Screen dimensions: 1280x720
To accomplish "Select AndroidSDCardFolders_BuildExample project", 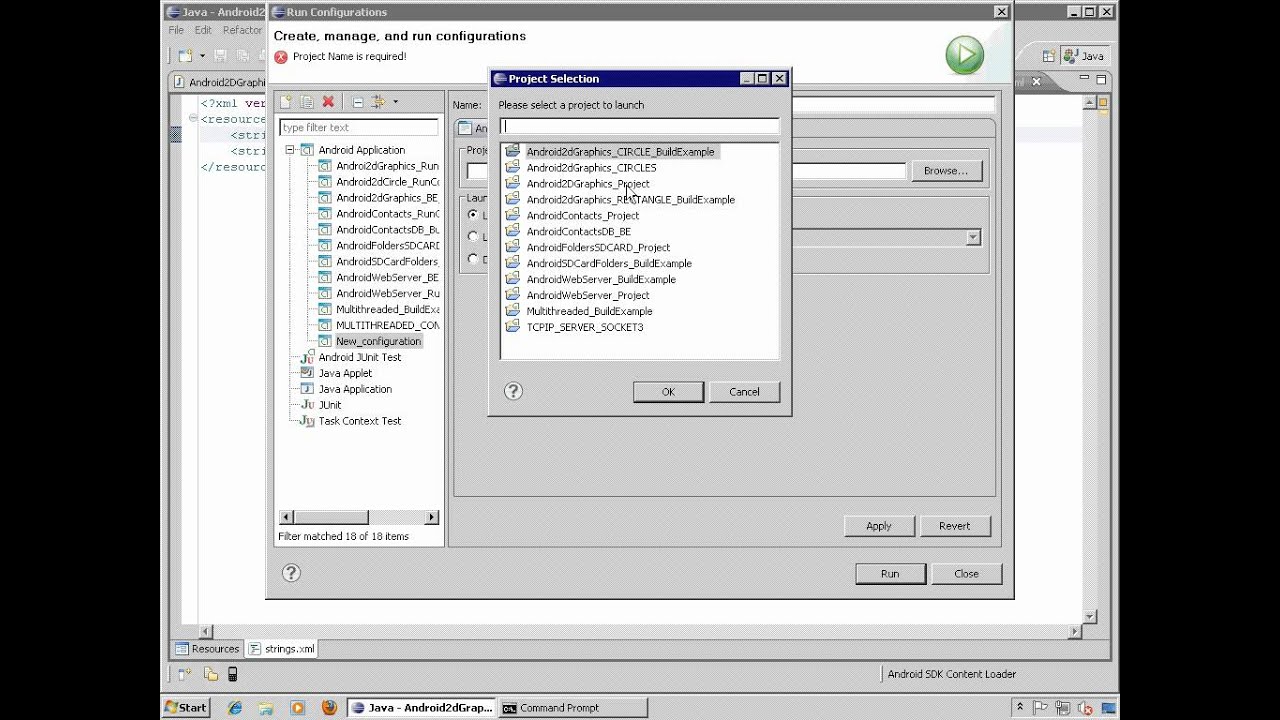I will click(x=609, y=264).
